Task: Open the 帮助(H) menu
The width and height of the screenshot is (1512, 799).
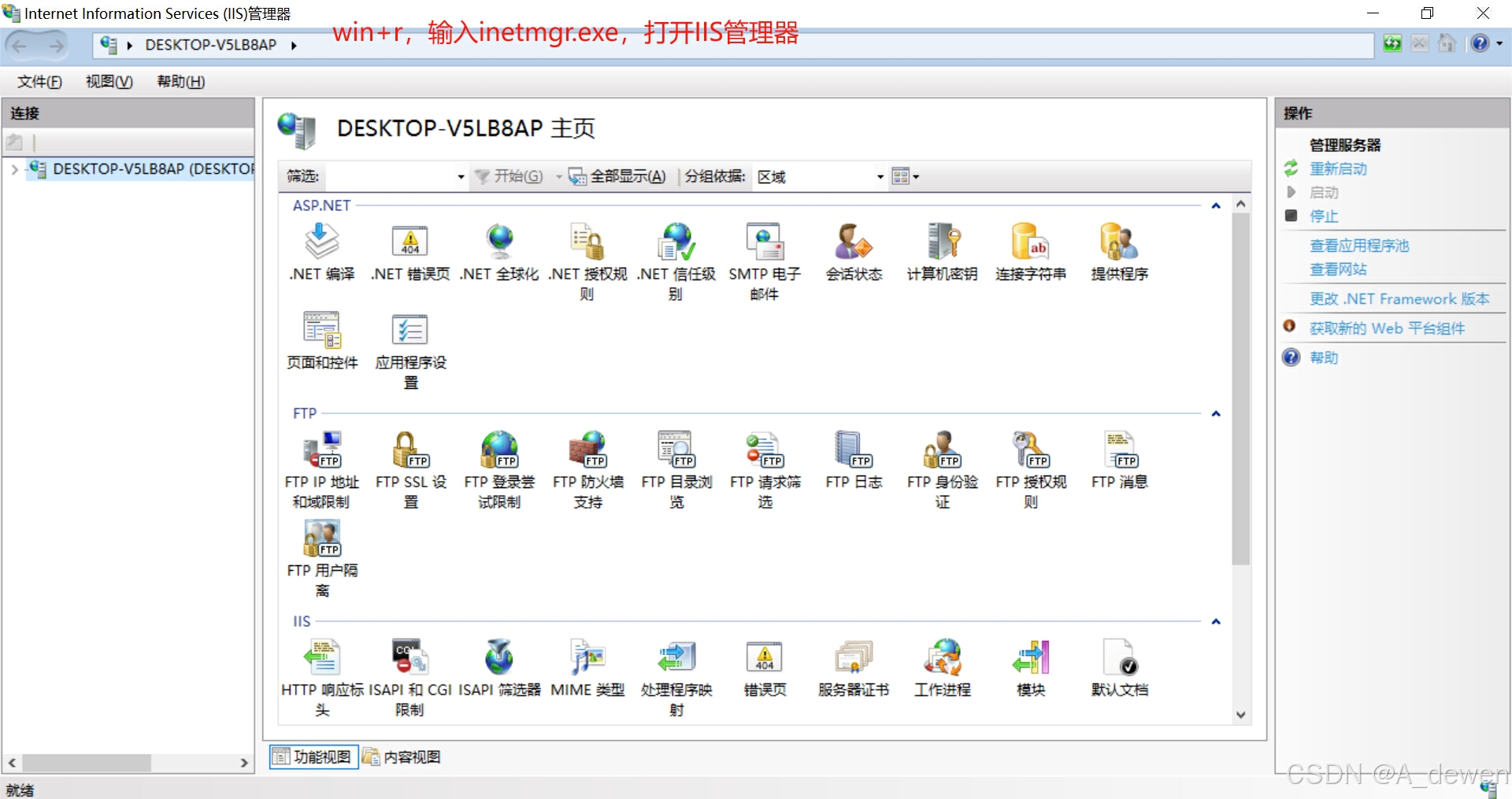Action: 180,82
